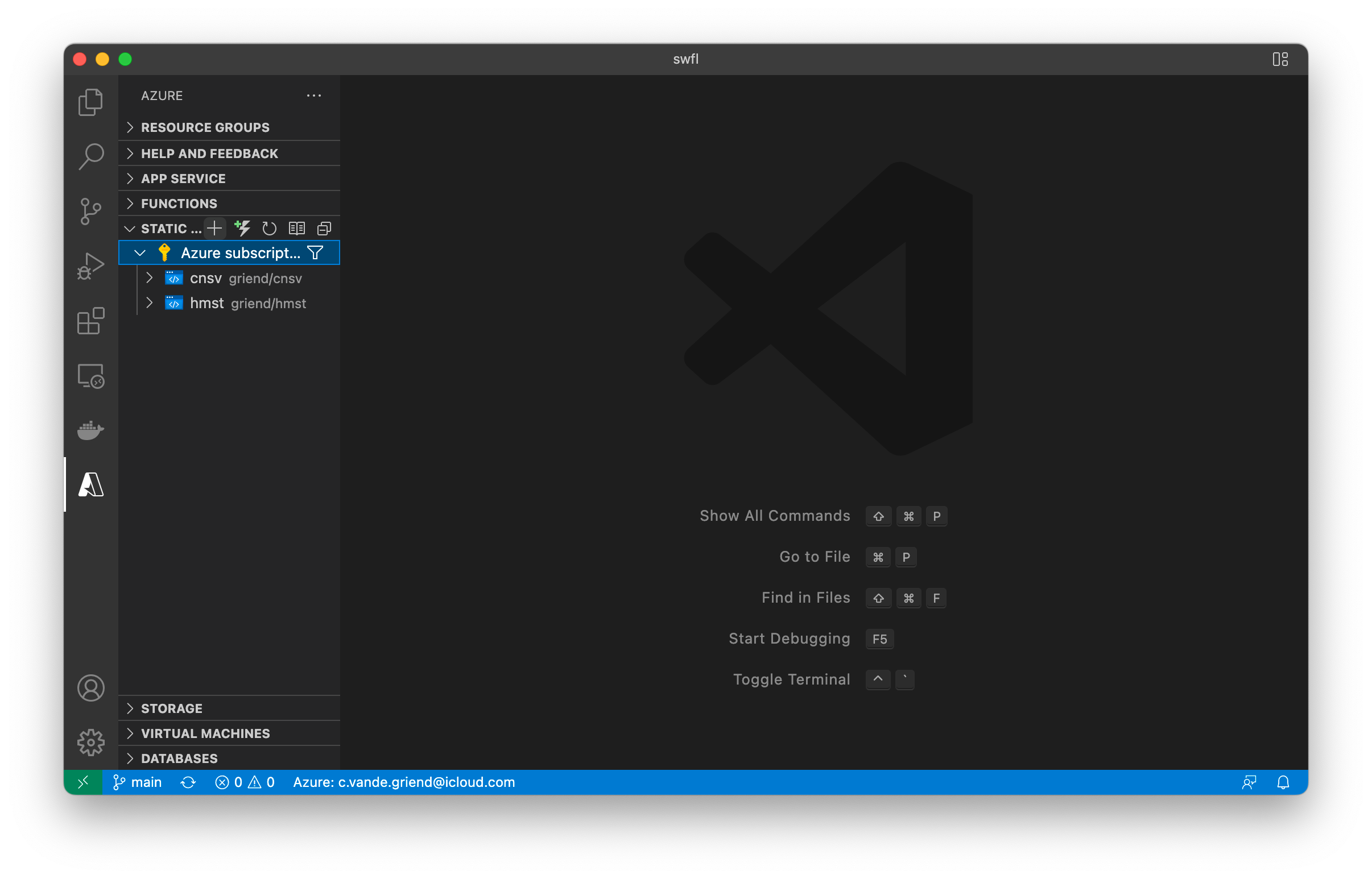This screenshot has width=1372, height=879.
Task: Open the Search view
Action: click(90, 156)
